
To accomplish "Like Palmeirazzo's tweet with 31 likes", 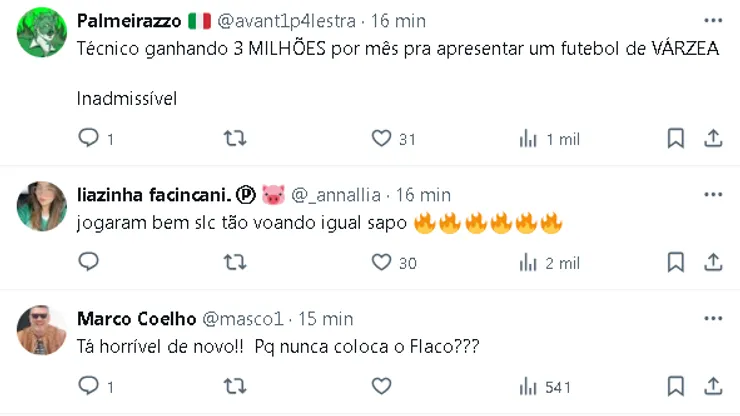I will coord(381,139).
